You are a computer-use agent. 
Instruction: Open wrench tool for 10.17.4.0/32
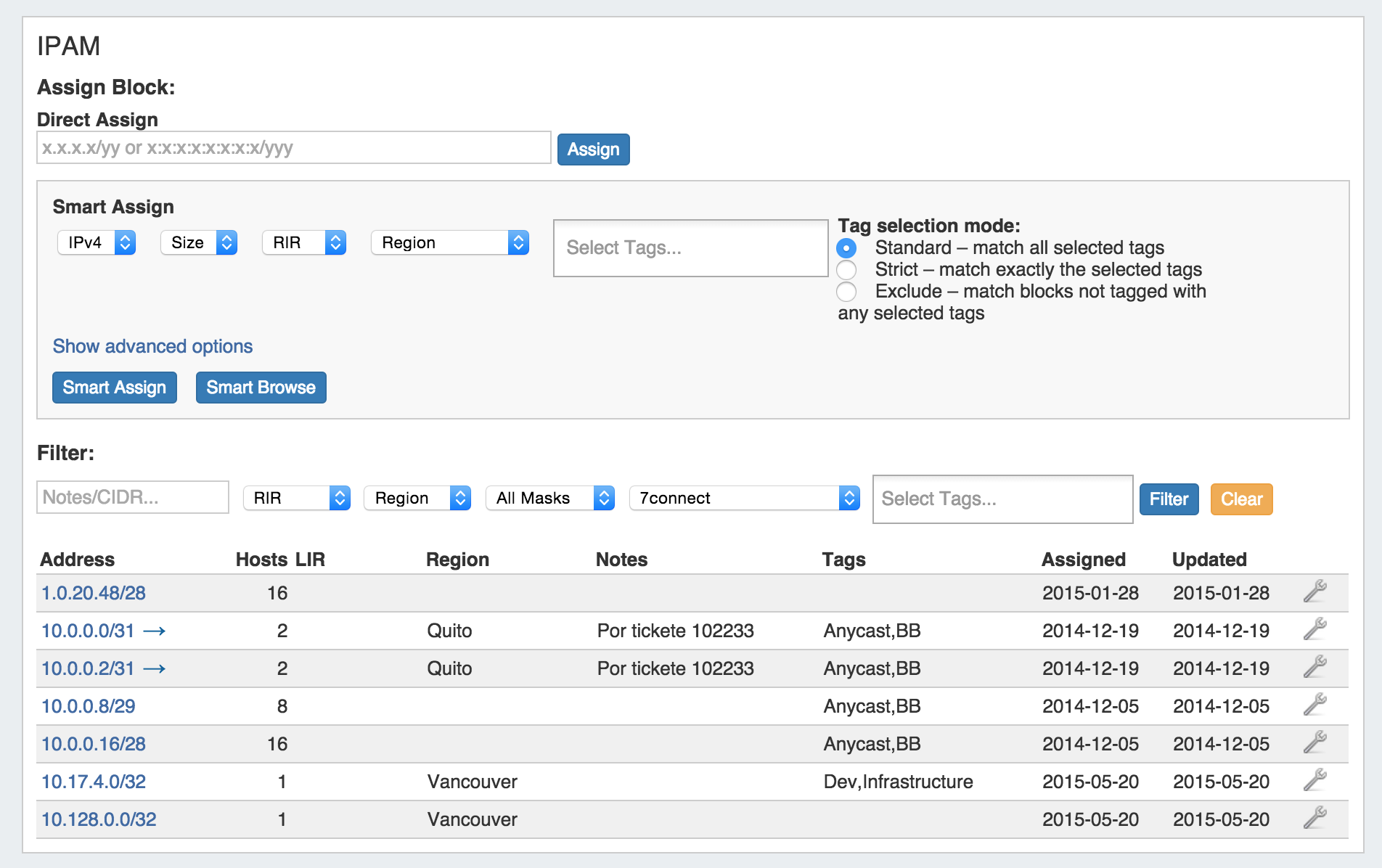click(x=1314, y=780)
